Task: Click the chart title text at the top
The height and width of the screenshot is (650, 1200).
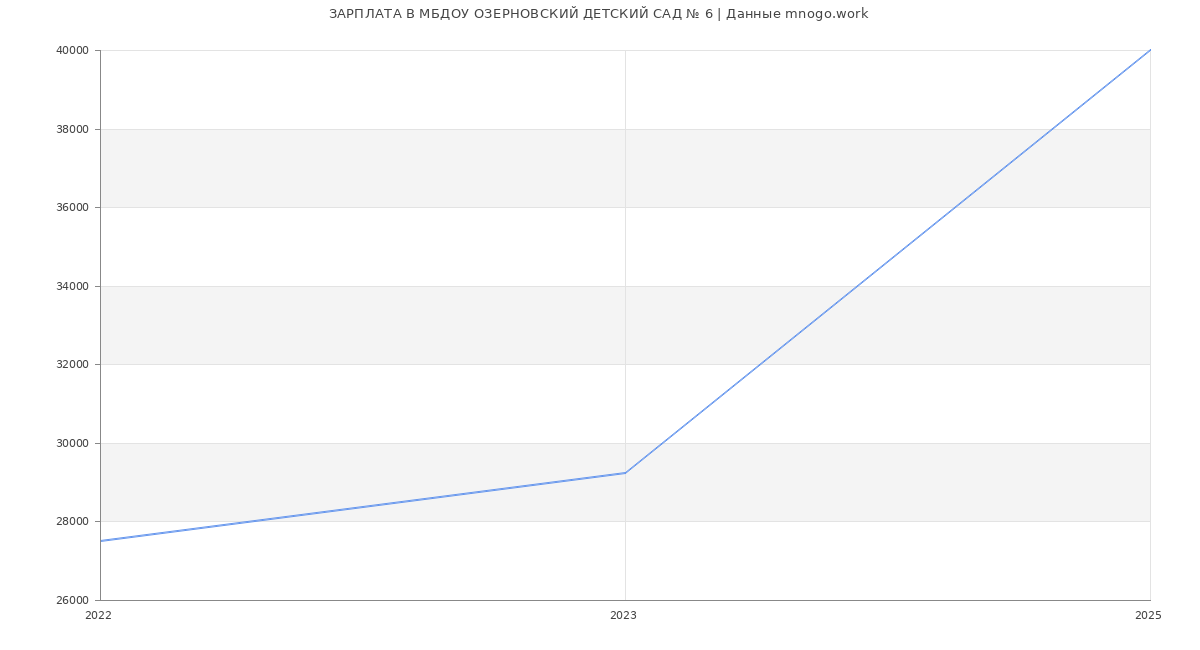Action: 598,14
